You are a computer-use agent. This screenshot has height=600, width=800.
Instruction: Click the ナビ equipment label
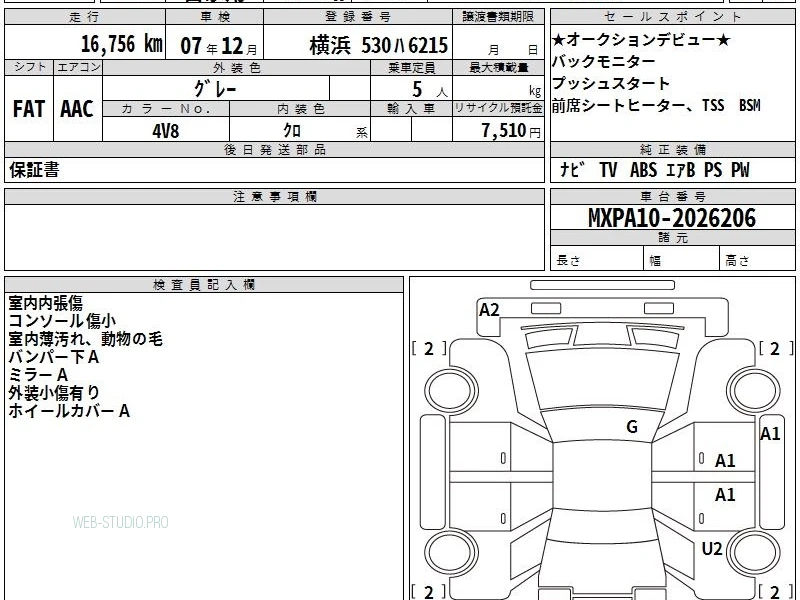572,169
